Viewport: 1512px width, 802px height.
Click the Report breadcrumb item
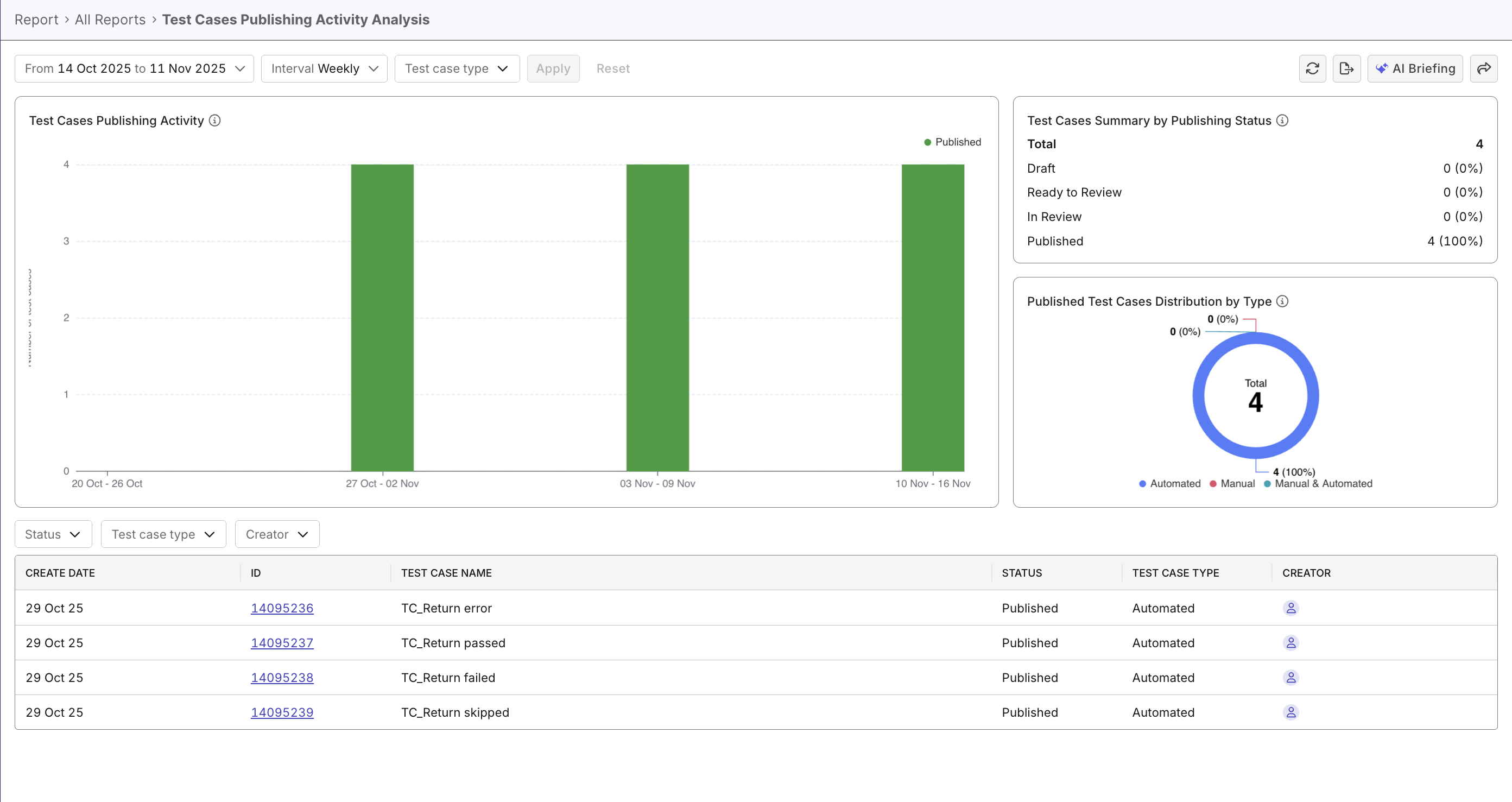[x=36, y=20]
